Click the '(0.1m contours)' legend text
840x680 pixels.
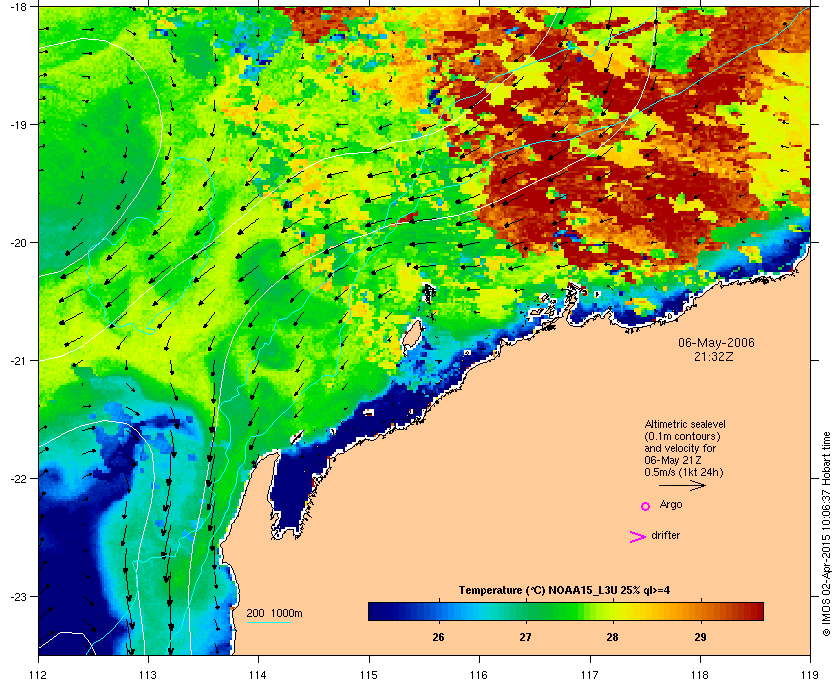682,436
